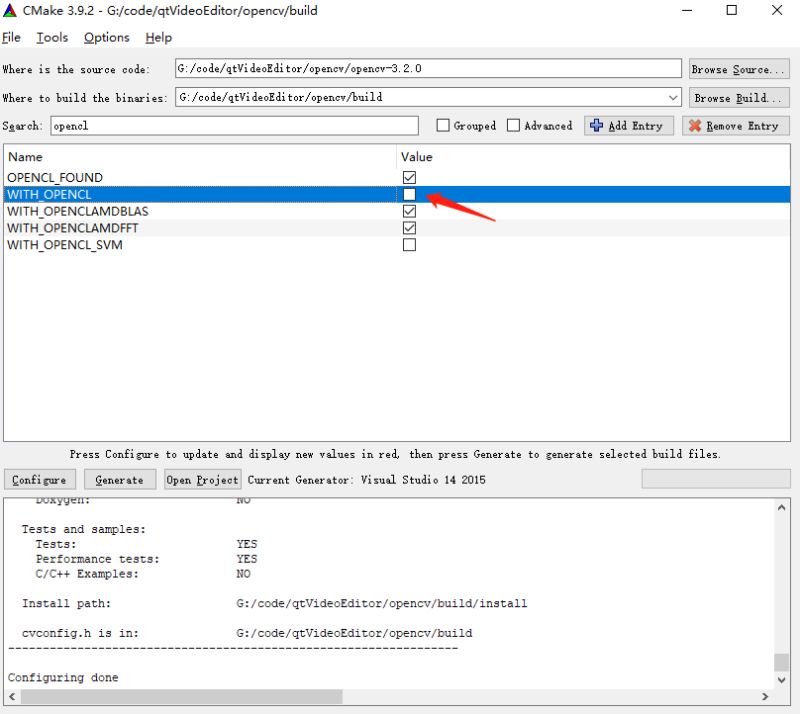Screen dimensions: 800x714
Task: Click the Open Project button
Action: coord(202,479)
